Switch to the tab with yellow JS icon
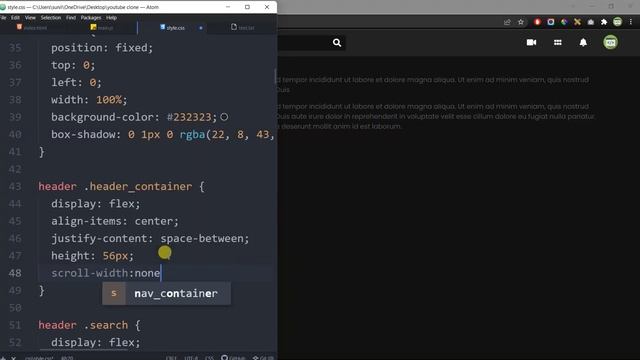This screenshot has height=360, width=640. point(102,27)
